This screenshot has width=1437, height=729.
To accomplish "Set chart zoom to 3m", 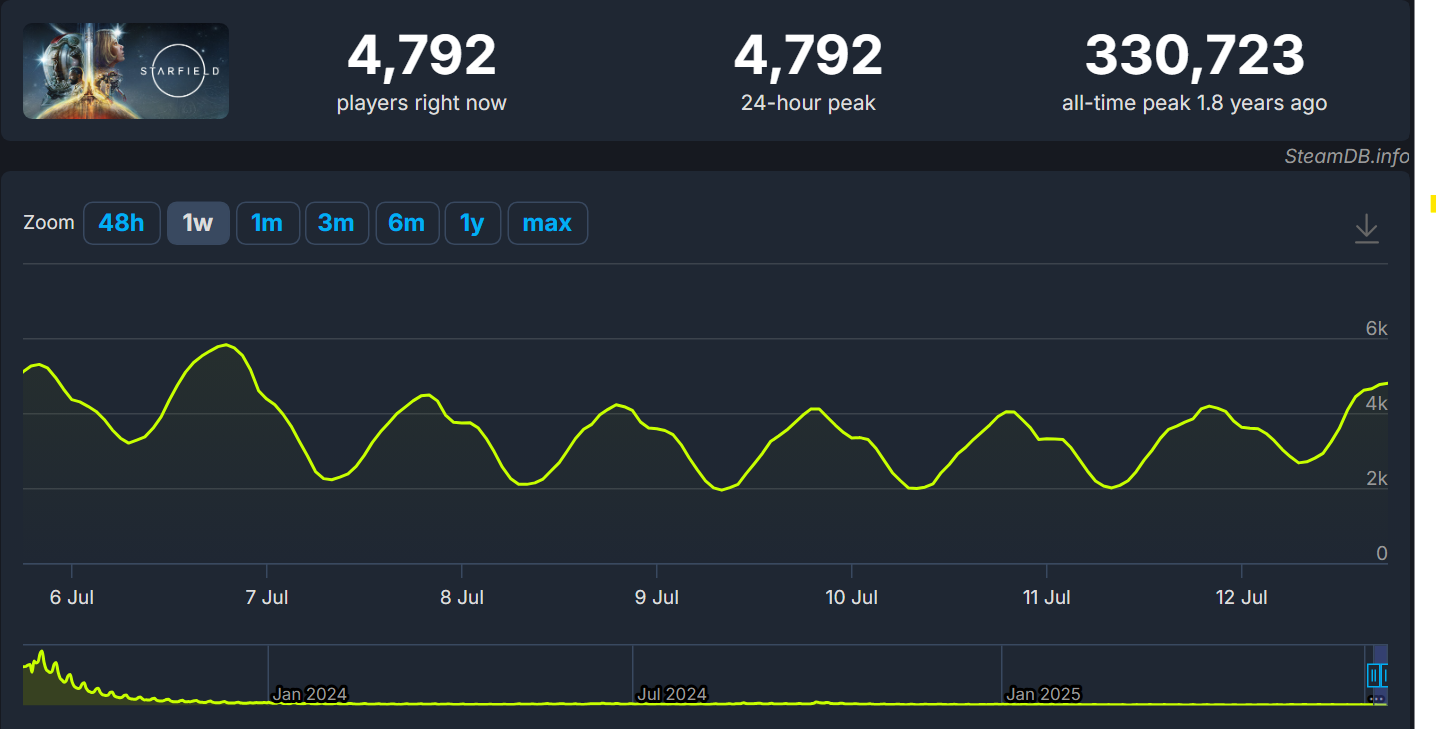I will pyautogui.click(x=336, y=223).
